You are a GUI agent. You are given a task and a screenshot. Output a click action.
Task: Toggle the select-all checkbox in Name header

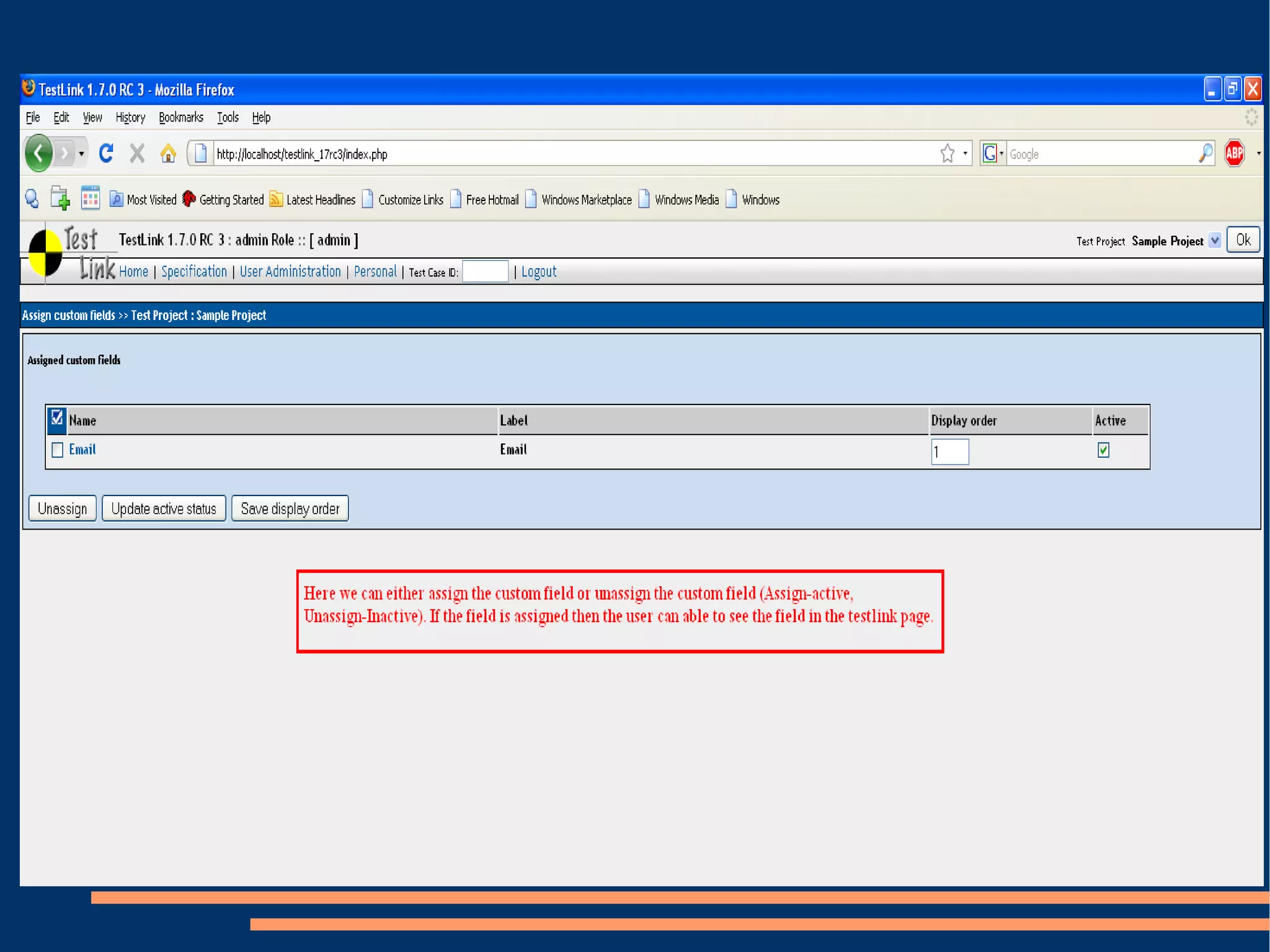click(57, 417)
